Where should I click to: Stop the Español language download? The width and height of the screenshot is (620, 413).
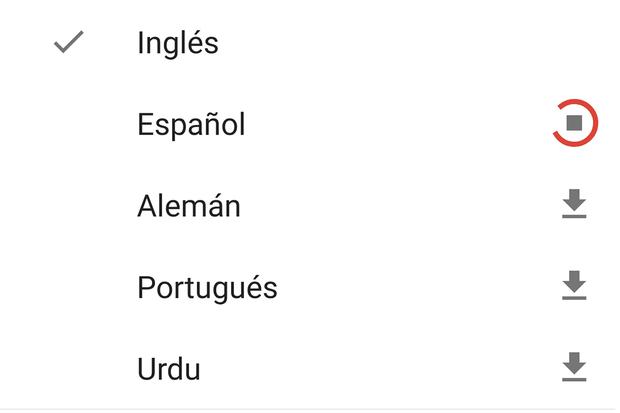(574, 124)
